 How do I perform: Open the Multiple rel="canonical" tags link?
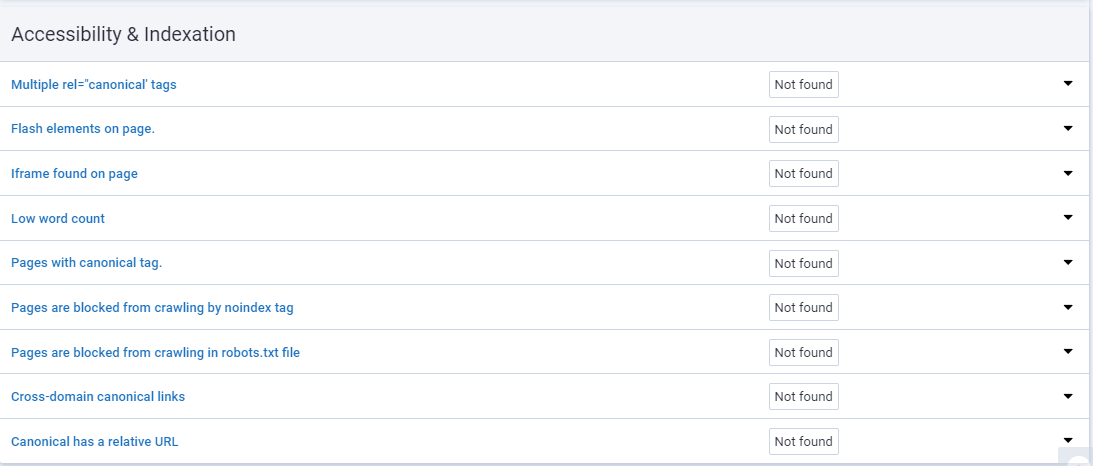point(93,85)
